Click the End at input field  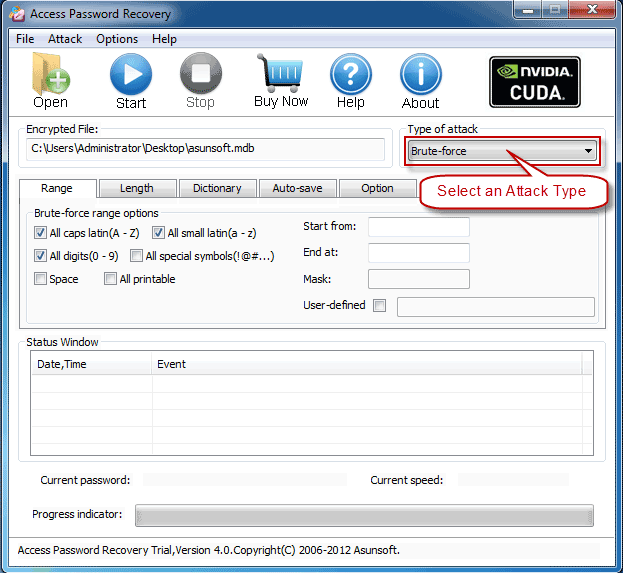(419, 253)
